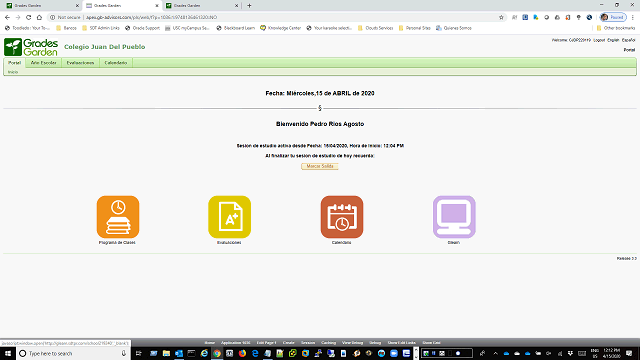The image size is (640, 360).
Task: Click the Marcar Salida button
Action: click(x=320, y=166)
